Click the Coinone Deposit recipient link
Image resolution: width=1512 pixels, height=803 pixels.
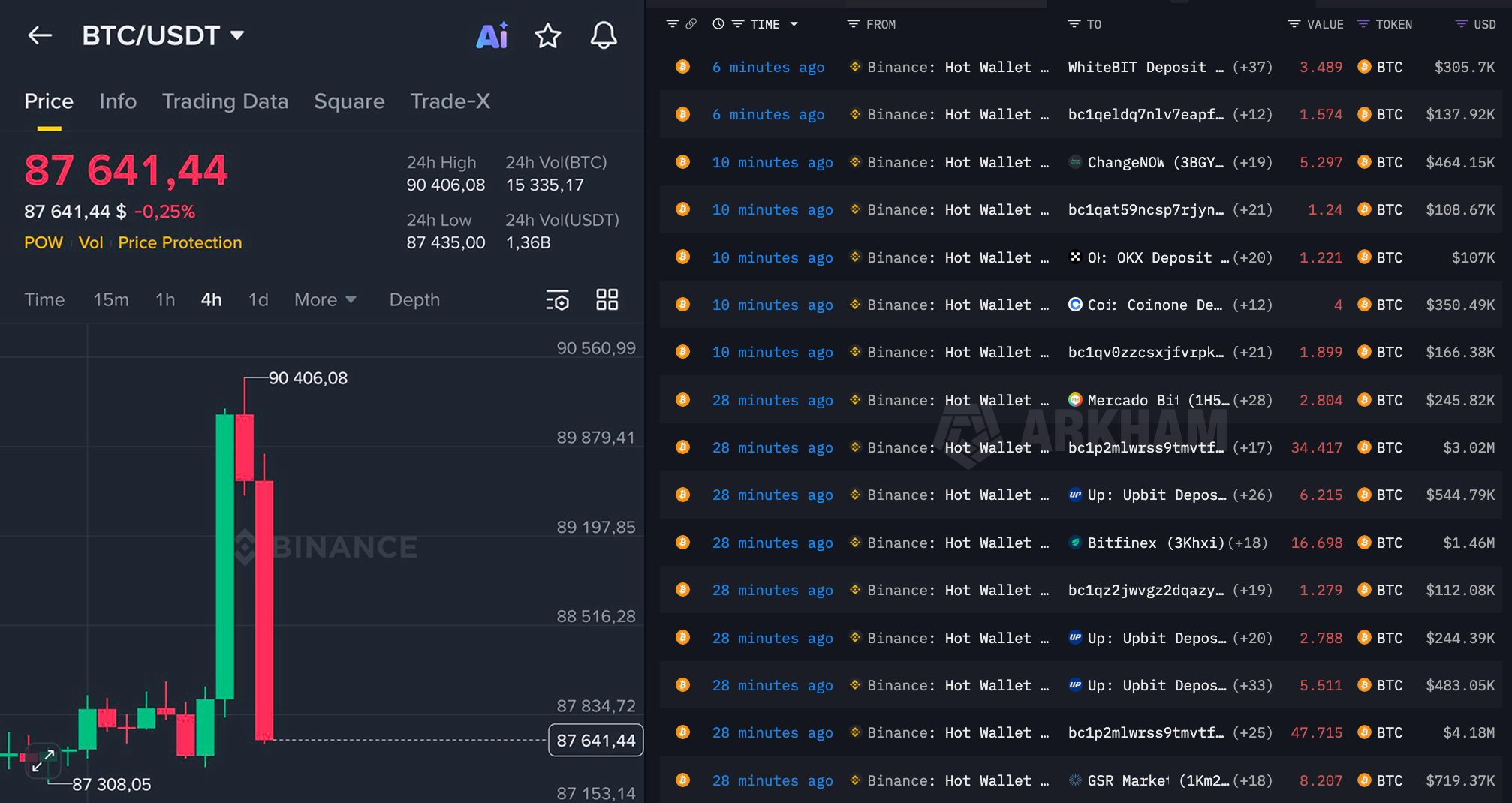point(1155,304)
